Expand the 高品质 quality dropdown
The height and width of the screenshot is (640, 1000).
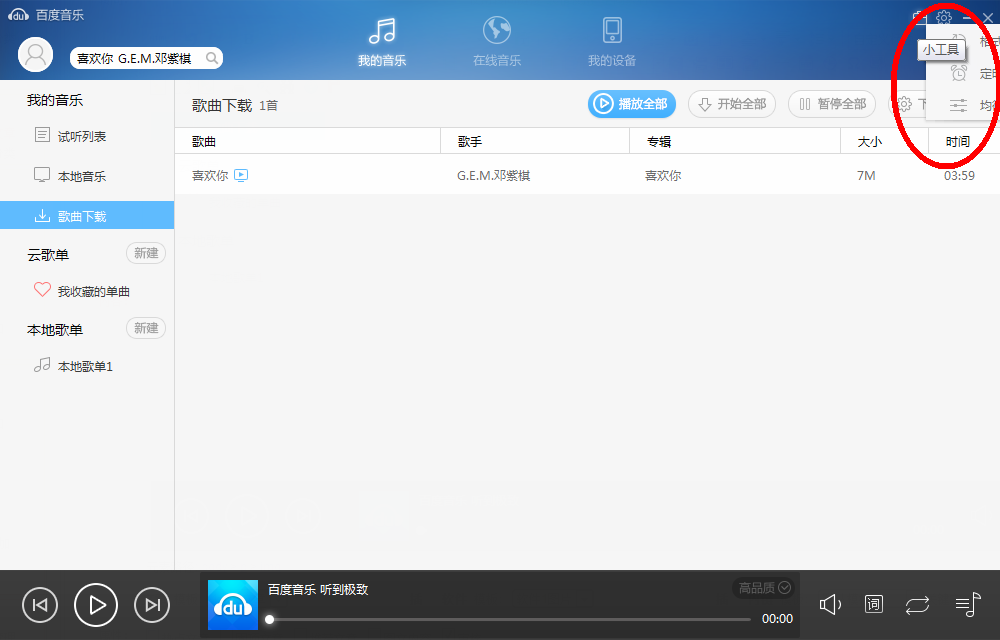pos(762,588)
